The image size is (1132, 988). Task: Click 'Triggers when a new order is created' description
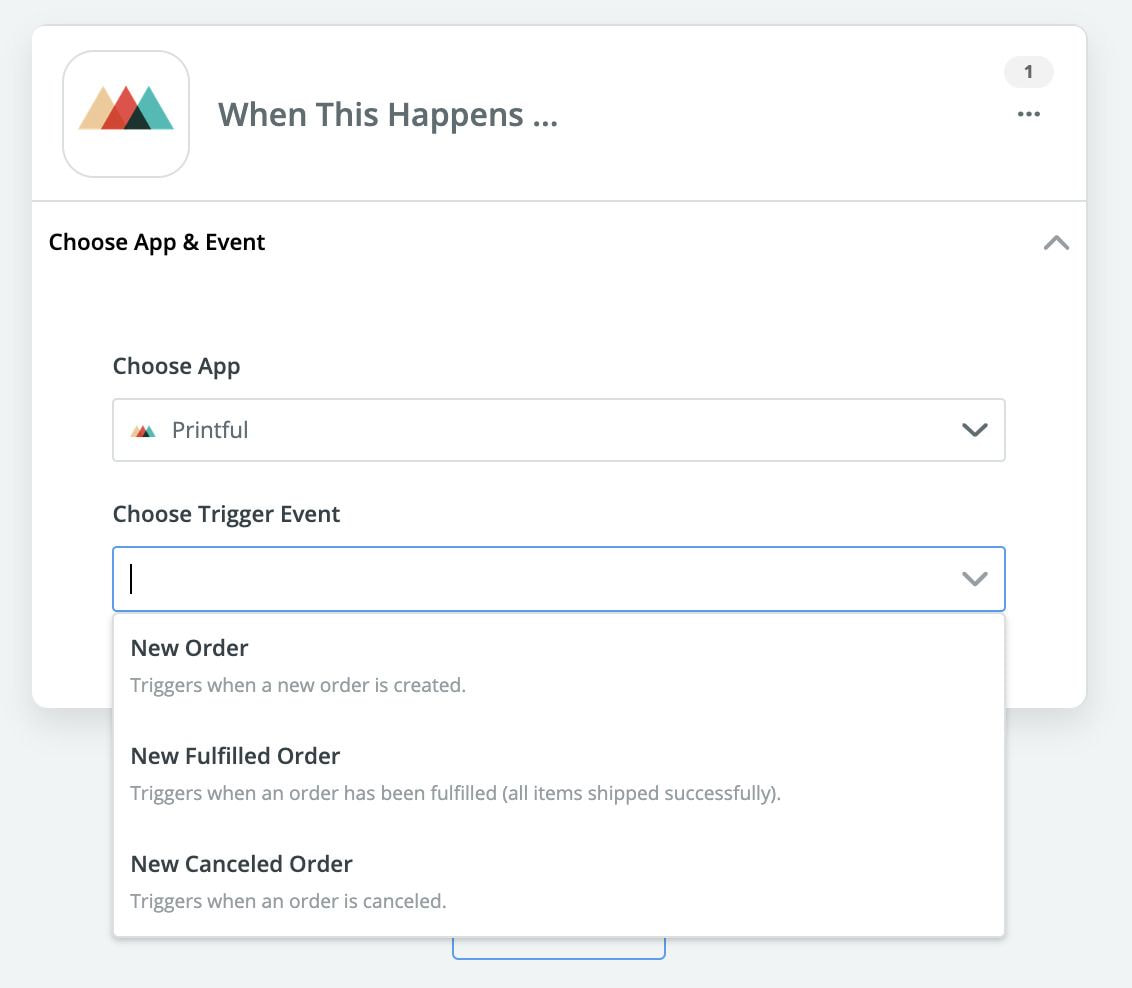coord(298,685)
